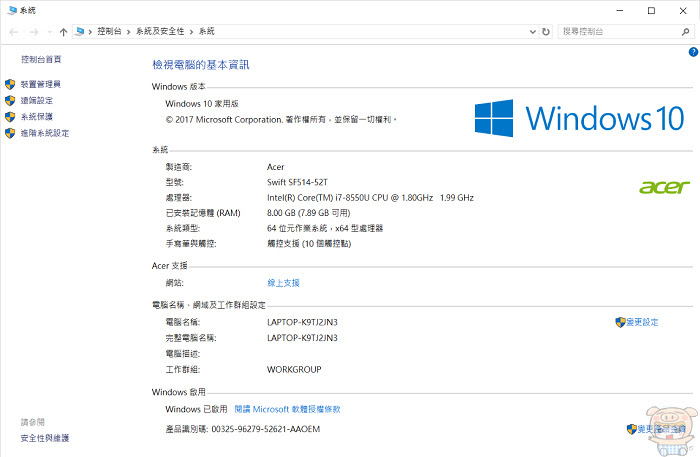
Task: Click the Acer manufacturer value
Action: point(275,167)
